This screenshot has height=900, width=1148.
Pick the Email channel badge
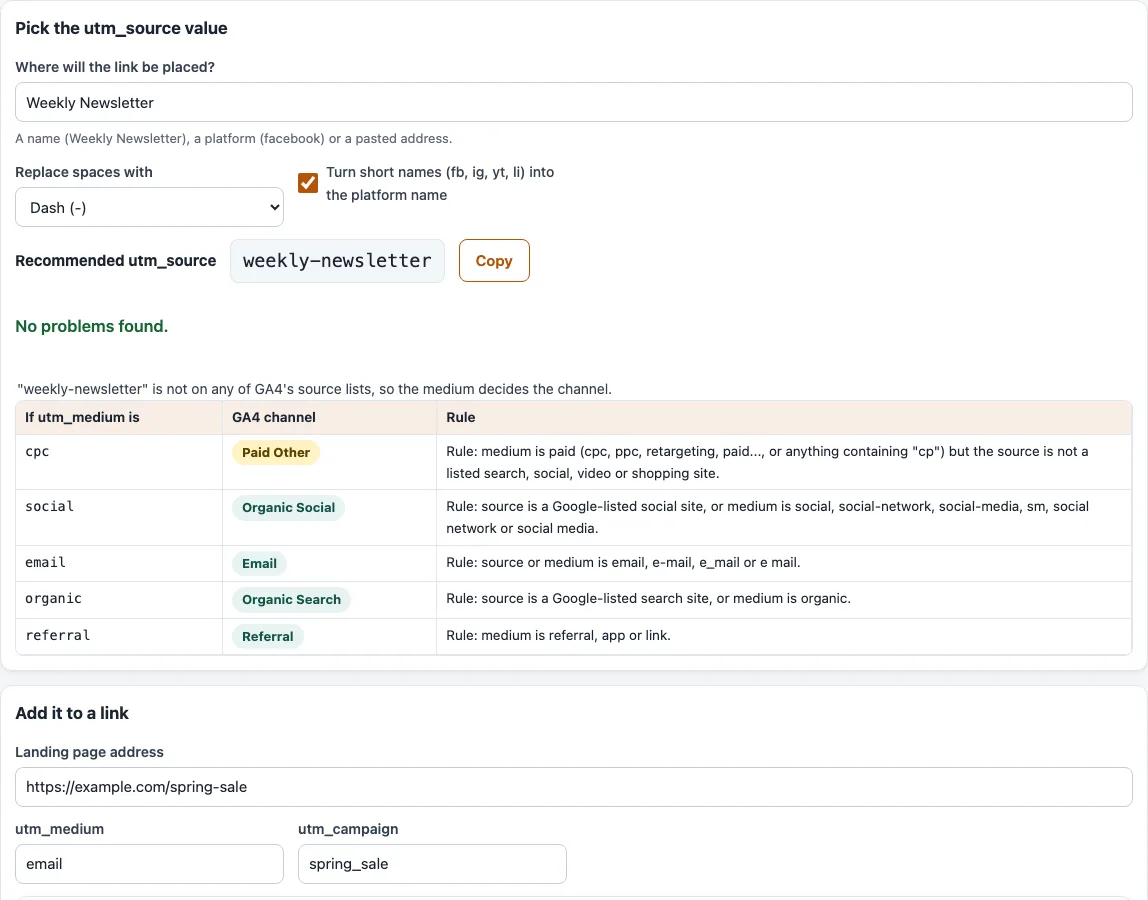tap(259, 563)
